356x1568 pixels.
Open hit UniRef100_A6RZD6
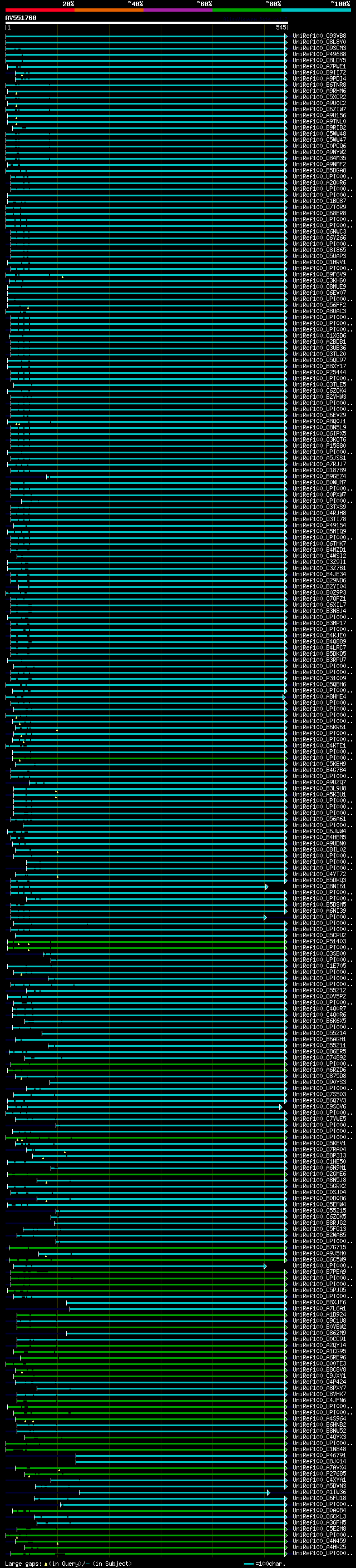click(x=319, y=1070)
